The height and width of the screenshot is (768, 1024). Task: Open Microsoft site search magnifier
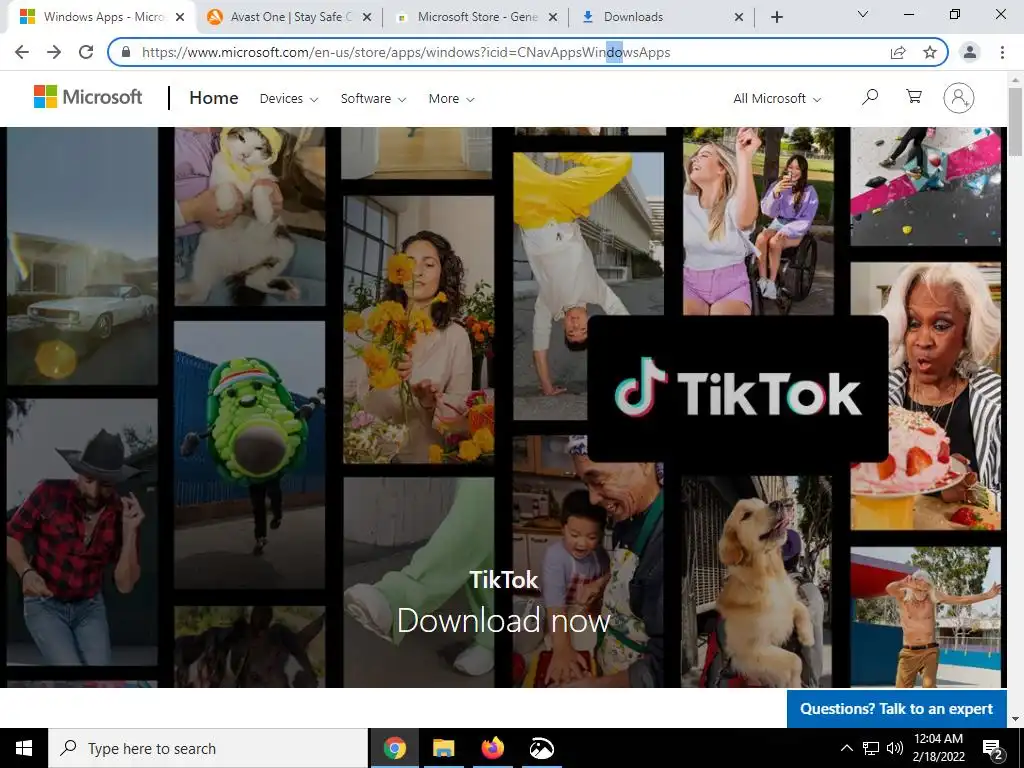(x=869, y=97)
